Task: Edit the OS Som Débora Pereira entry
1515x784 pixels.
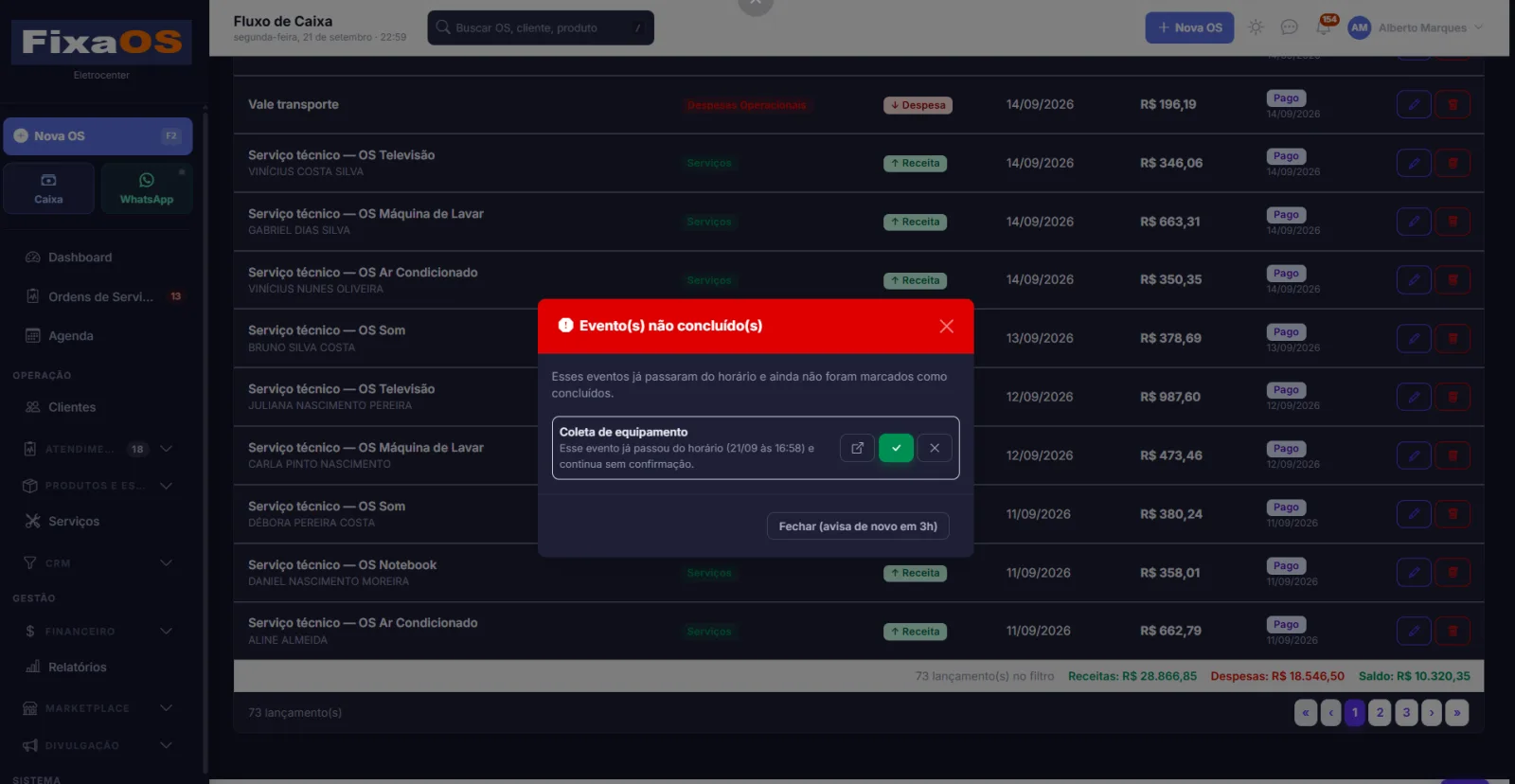Action: point(1414,514)
